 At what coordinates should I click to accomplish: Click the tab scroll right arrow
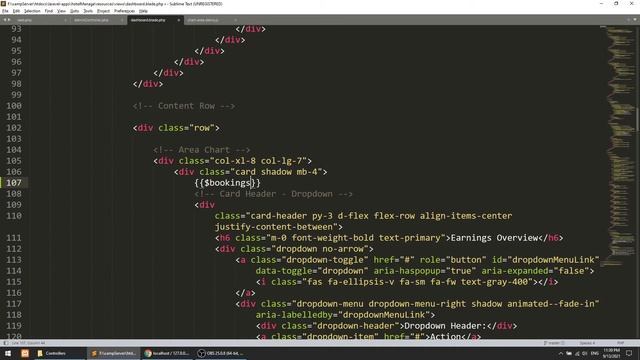click(x=9, y=20)
